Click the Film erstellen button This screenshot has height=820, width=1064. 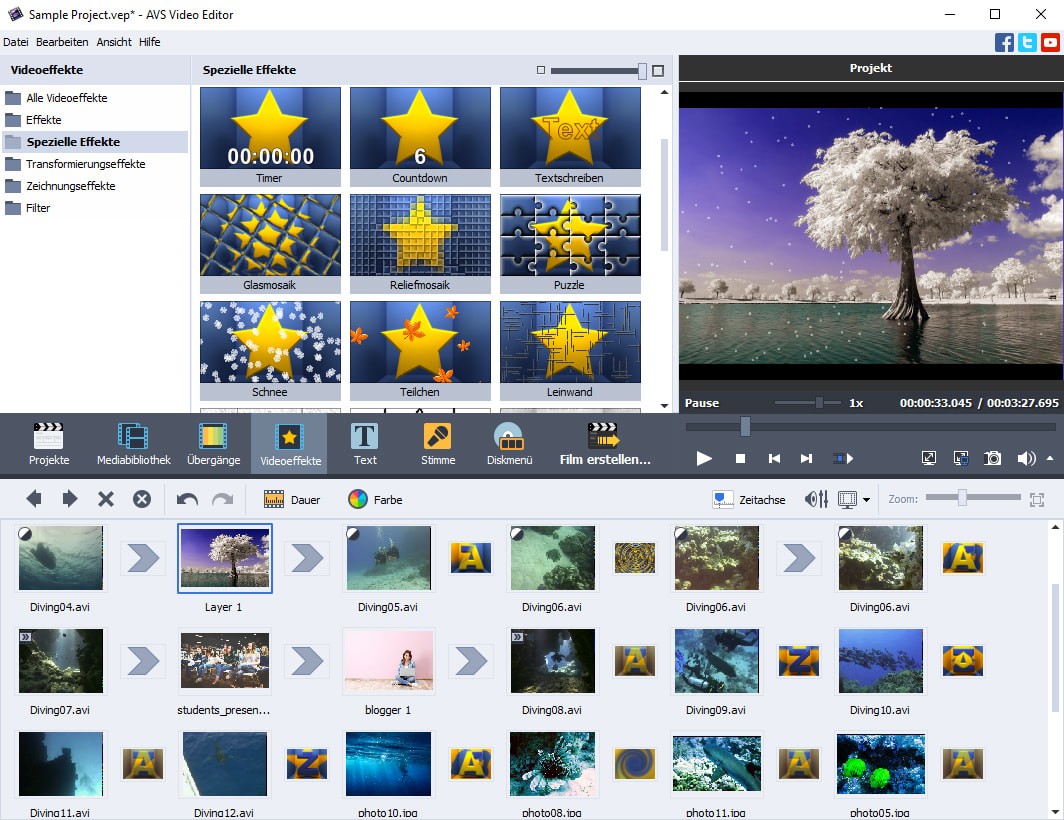(x=605, y=445)
